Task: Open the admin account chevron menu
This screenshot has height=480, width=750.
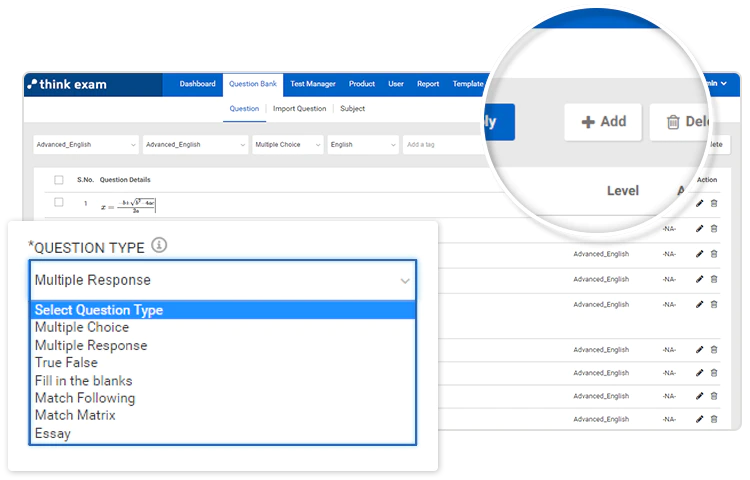Action: pos(724,83)
